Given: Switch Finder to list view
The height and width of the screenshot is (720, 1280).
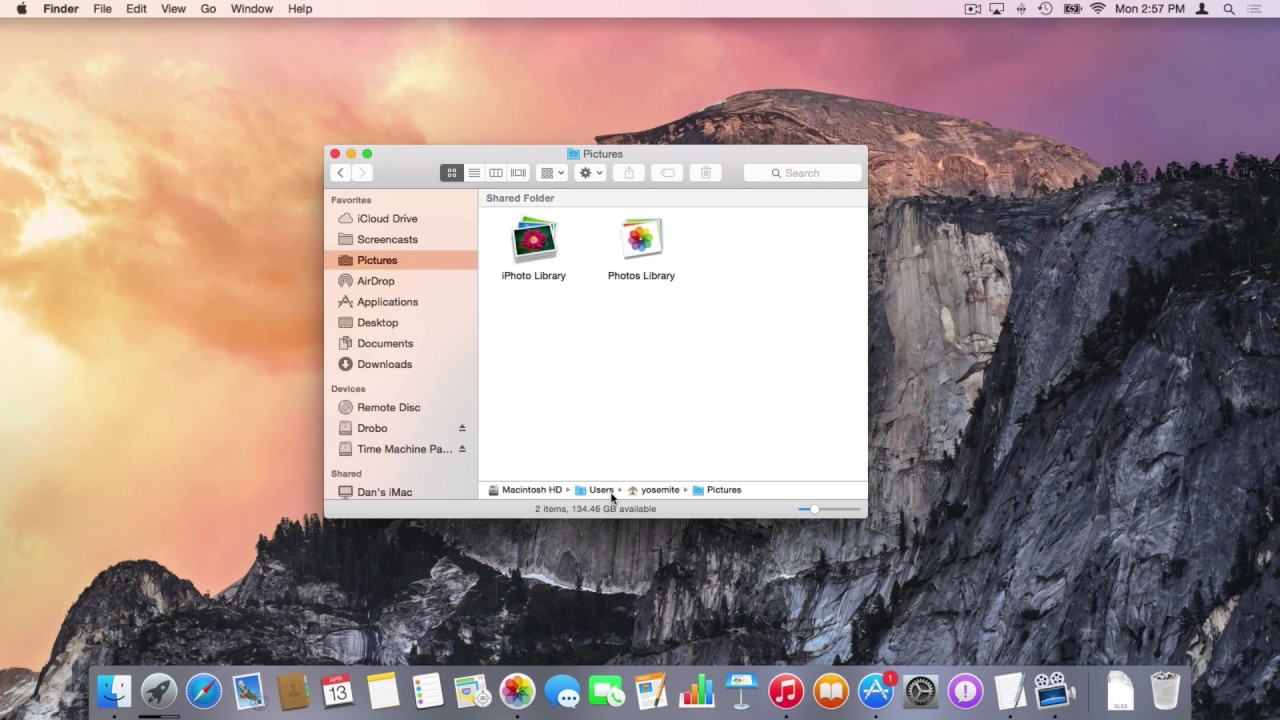Looking at the screenshot, I should [474, 173].
